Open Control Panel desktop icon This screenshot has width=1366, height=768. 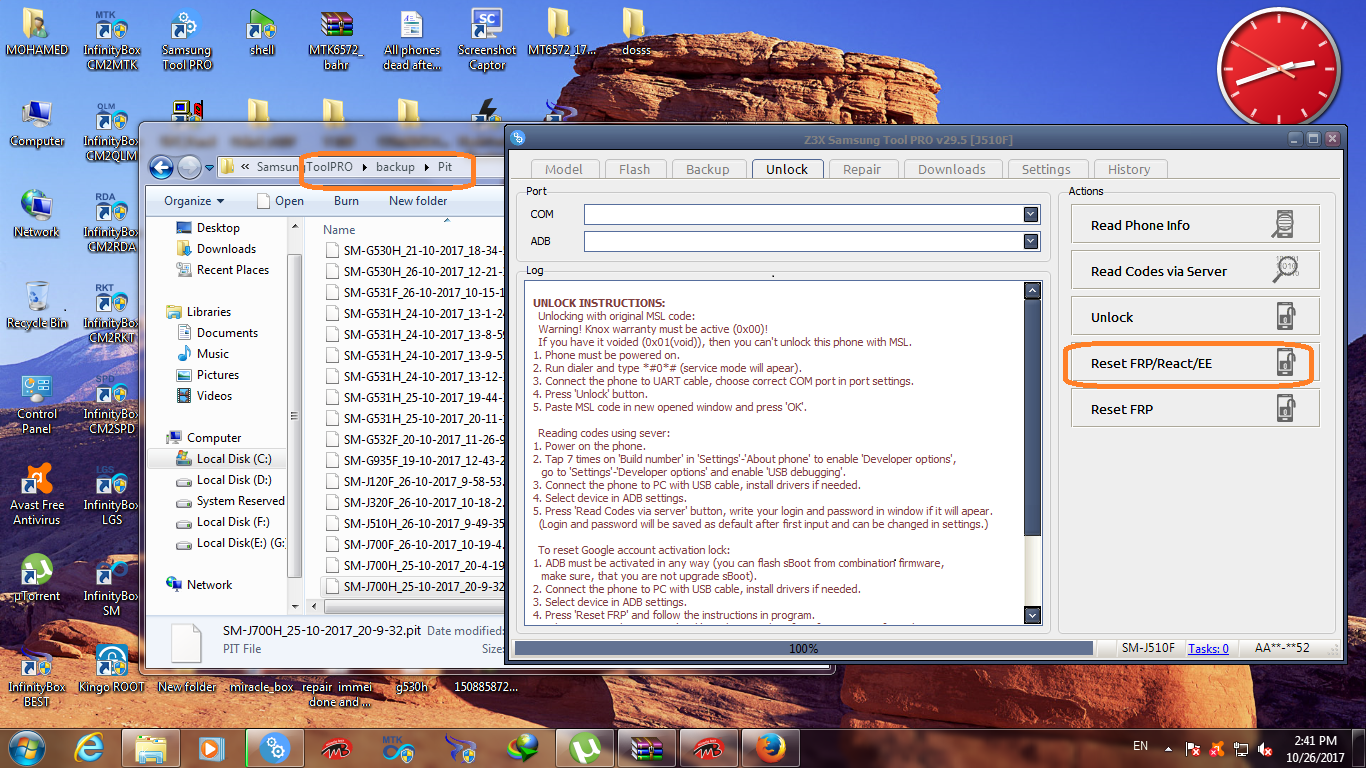[37, 405]
